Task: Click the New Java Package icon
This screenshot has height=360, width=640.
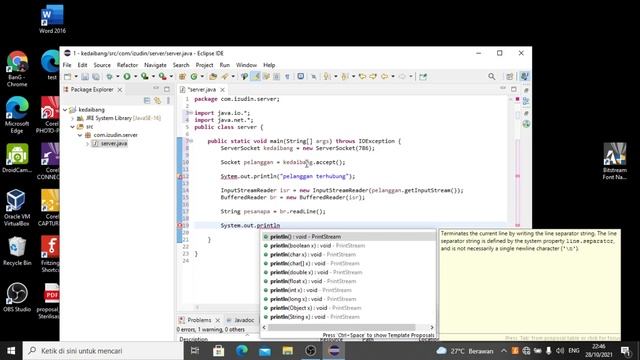Action: click(x=182, y=76)
